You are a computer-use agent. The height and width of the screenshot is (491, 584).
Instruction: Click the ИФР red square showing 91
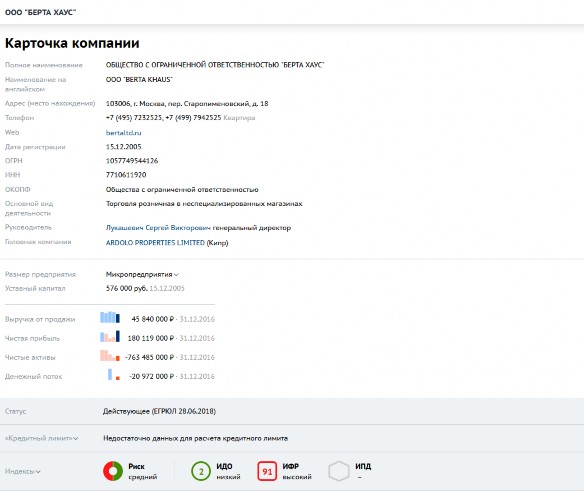point(267,471)
